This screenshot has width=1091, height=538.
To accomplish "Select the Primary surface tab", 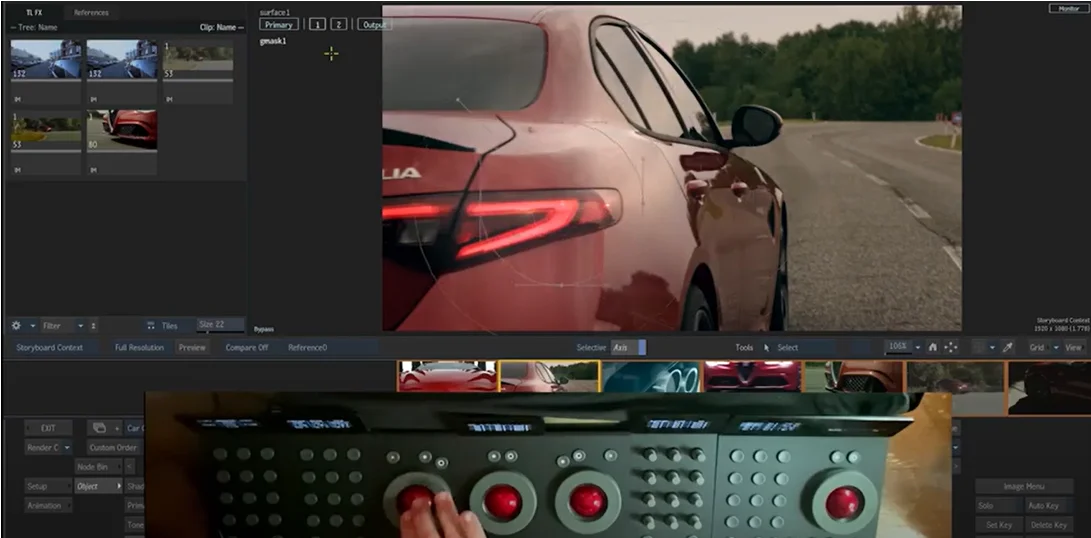I will 279,24.
